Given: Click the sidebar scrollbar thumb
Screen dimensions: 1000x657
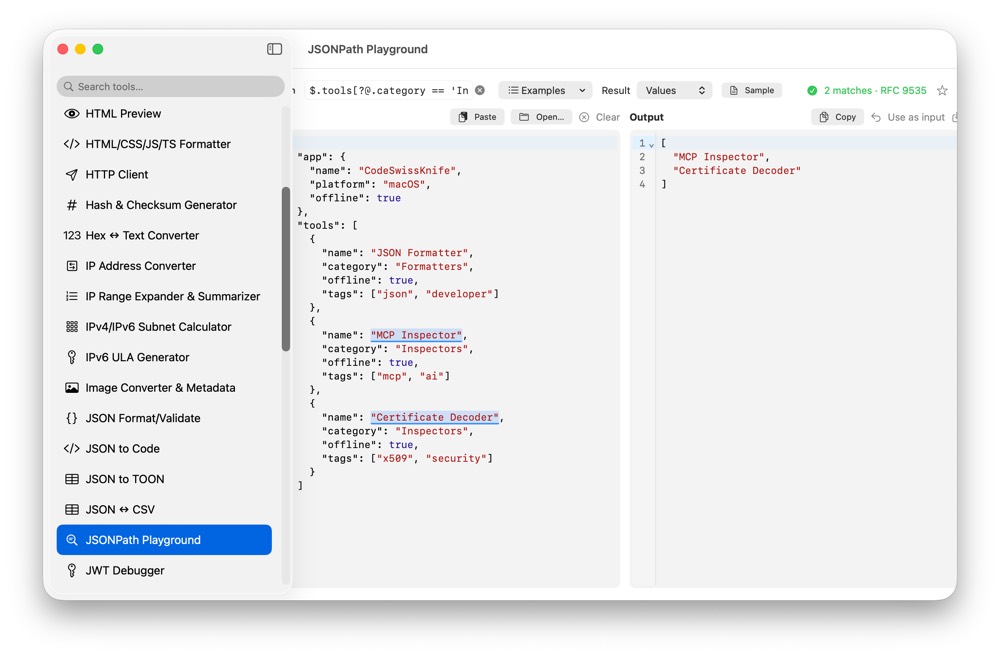Looking at the screenshot, I should [x=286, y=269].
